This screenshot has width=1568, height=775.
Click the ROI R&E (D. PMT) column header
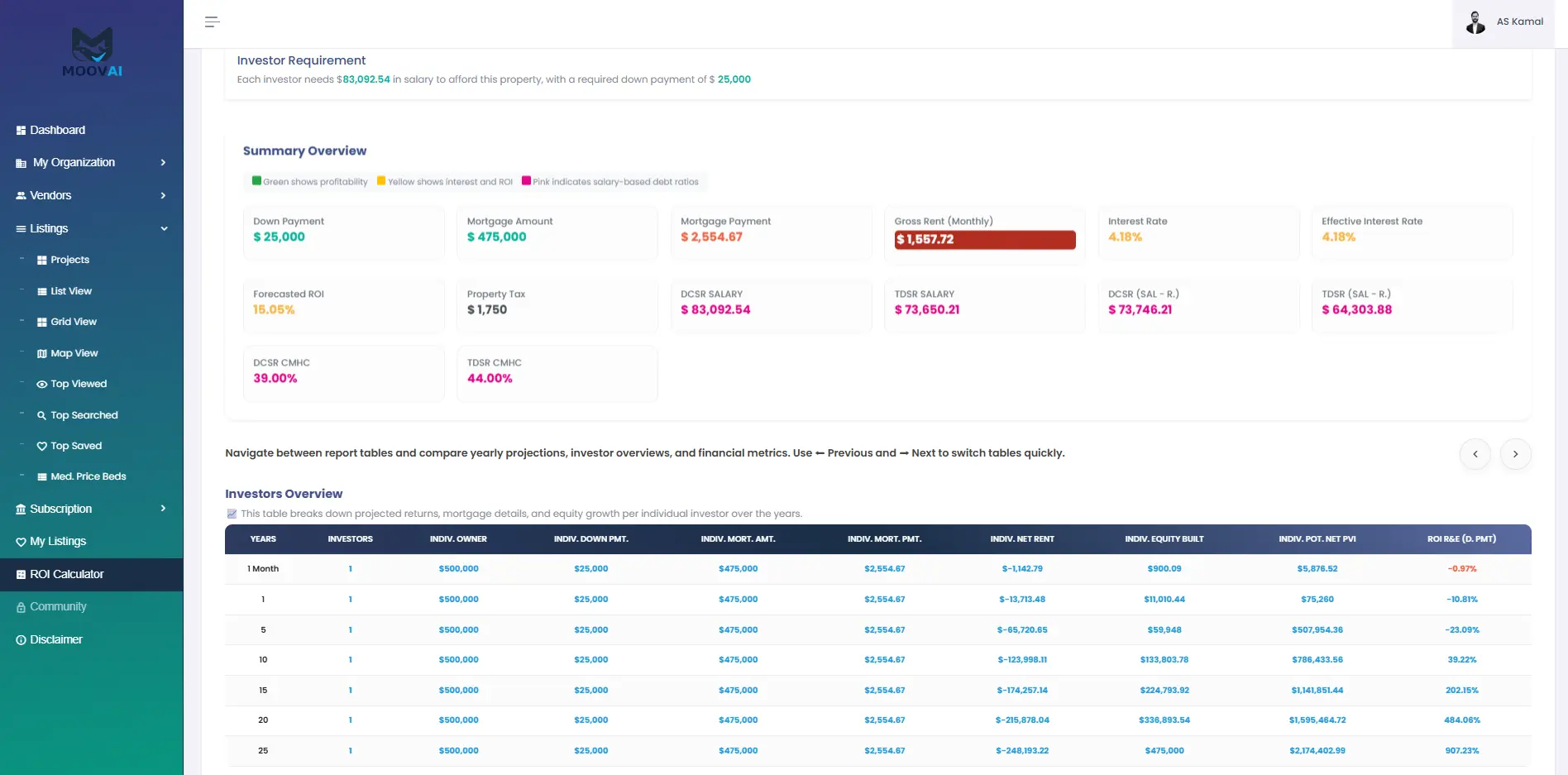(x=1461, y=539)
